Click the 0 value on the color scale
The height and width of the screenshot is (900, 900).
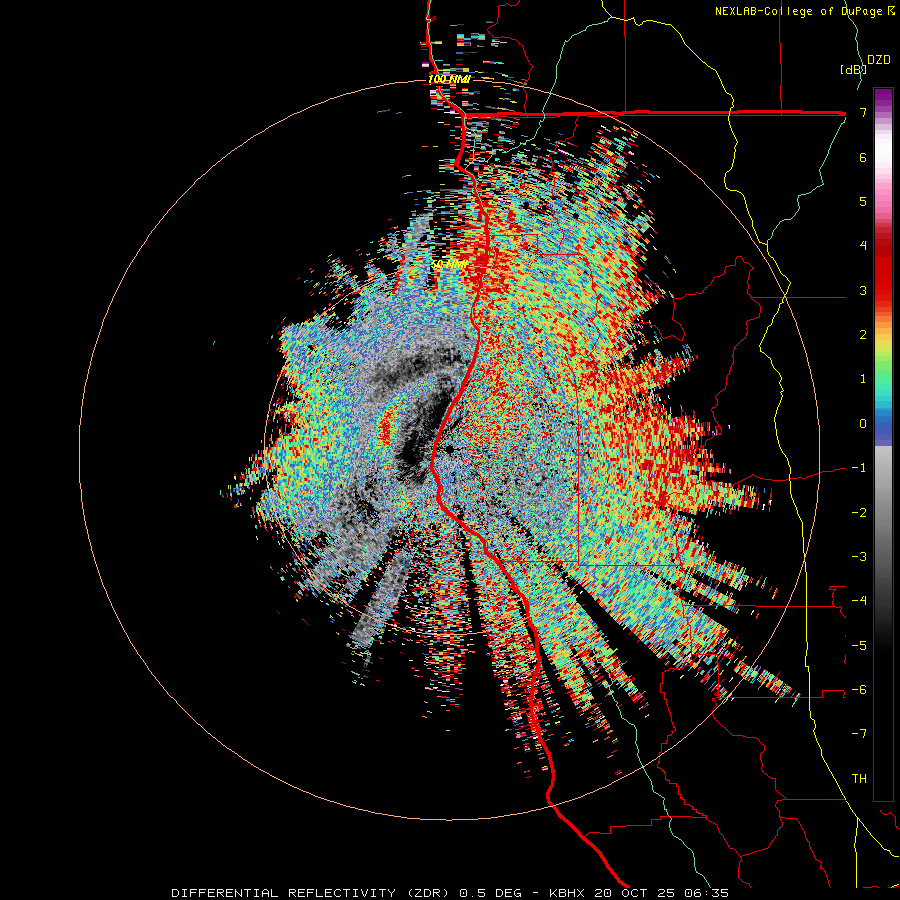[x=863, y=424]
